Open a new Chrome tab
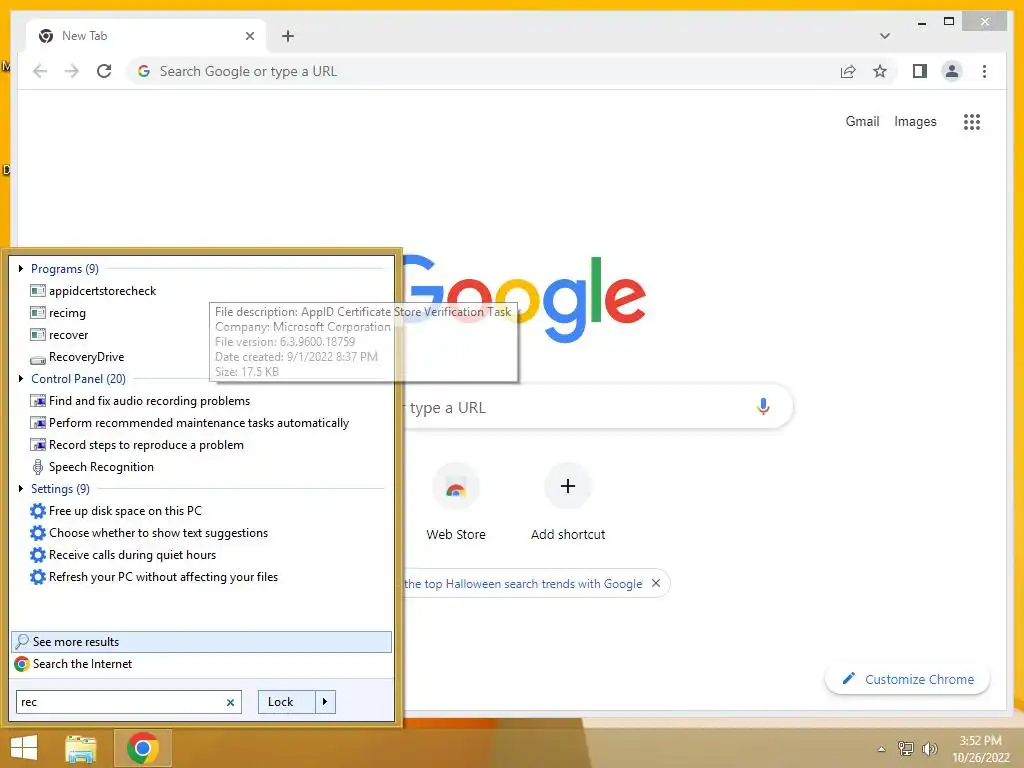Image resolution: width=1024 pixels, height=768 pixels. click(288, 36)
